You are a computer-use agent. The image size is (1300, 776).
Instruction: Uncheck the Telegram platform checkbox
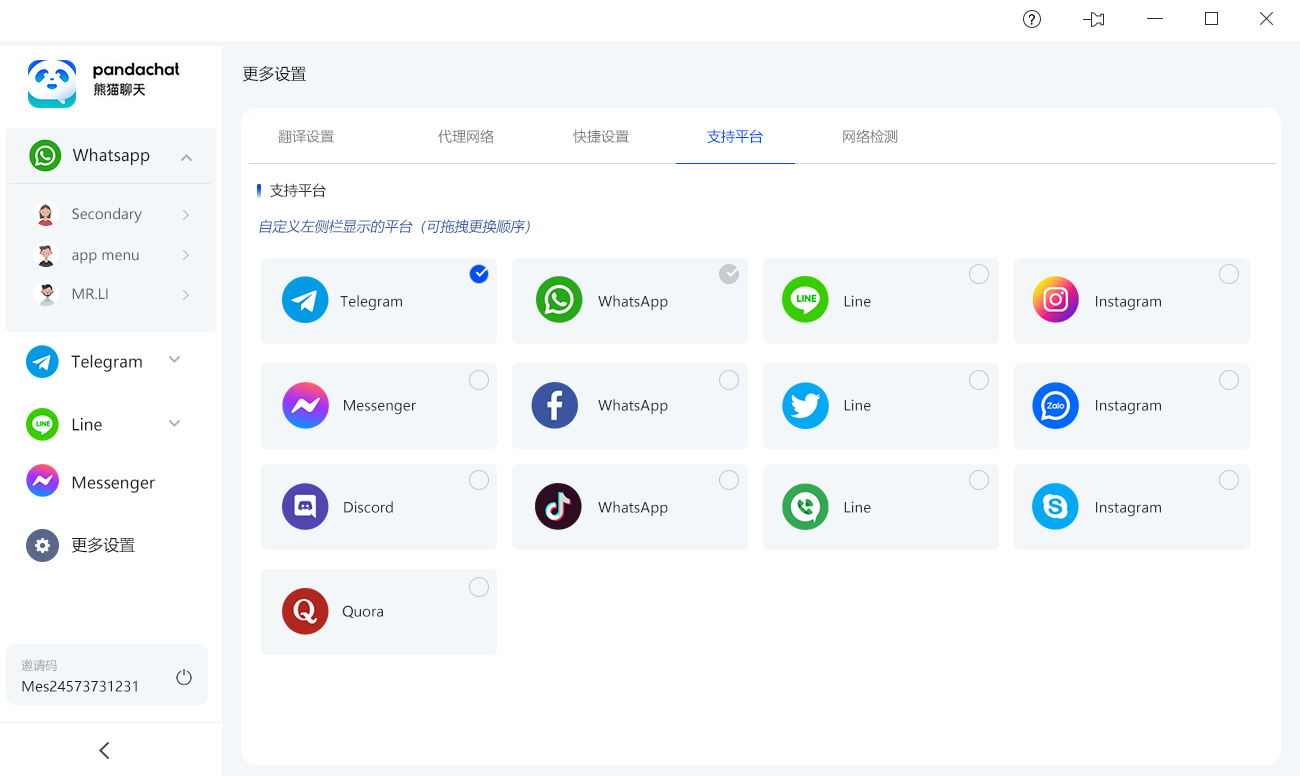tap(479, 274)
